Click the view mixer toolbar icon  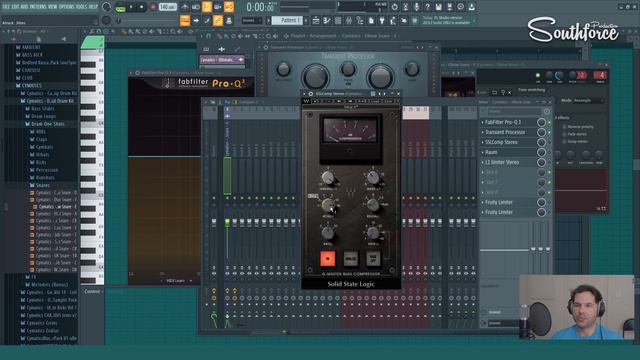pyautogui.click(x=349, y=20)
